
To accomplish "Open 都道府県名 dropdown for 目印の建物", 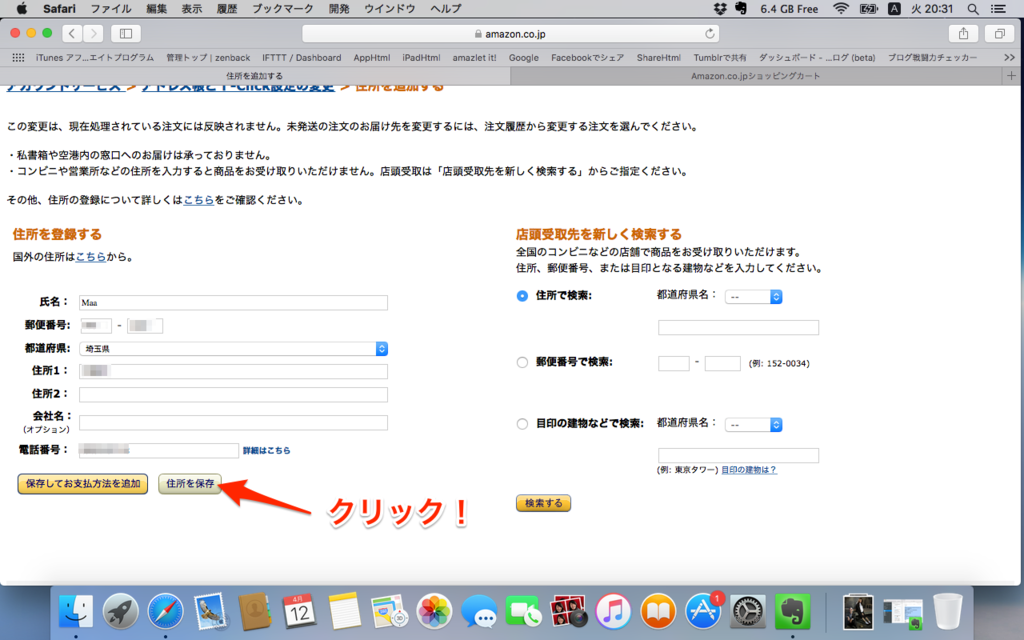I will [x=753, y=424].
